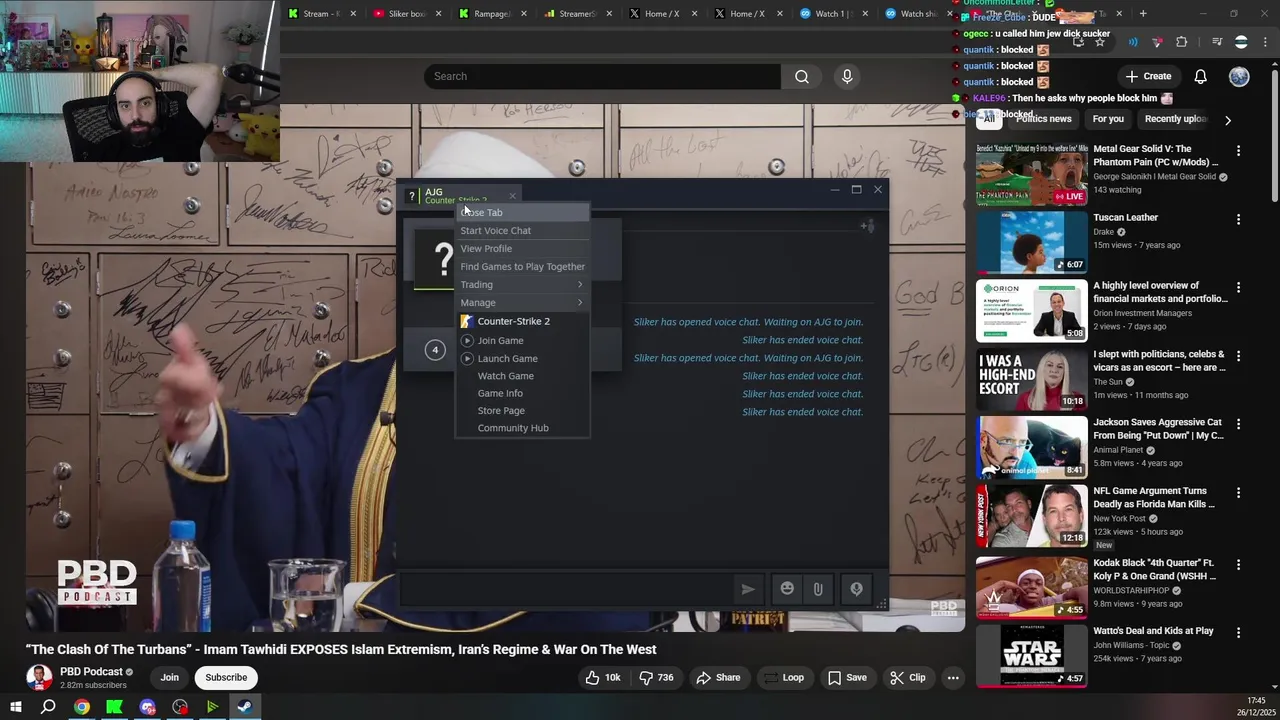Click the Counter-Strike 2 game icon in menu
The height and width of the screenshot is (720, 1280).
pyautogui.click(x=467, y=321)
